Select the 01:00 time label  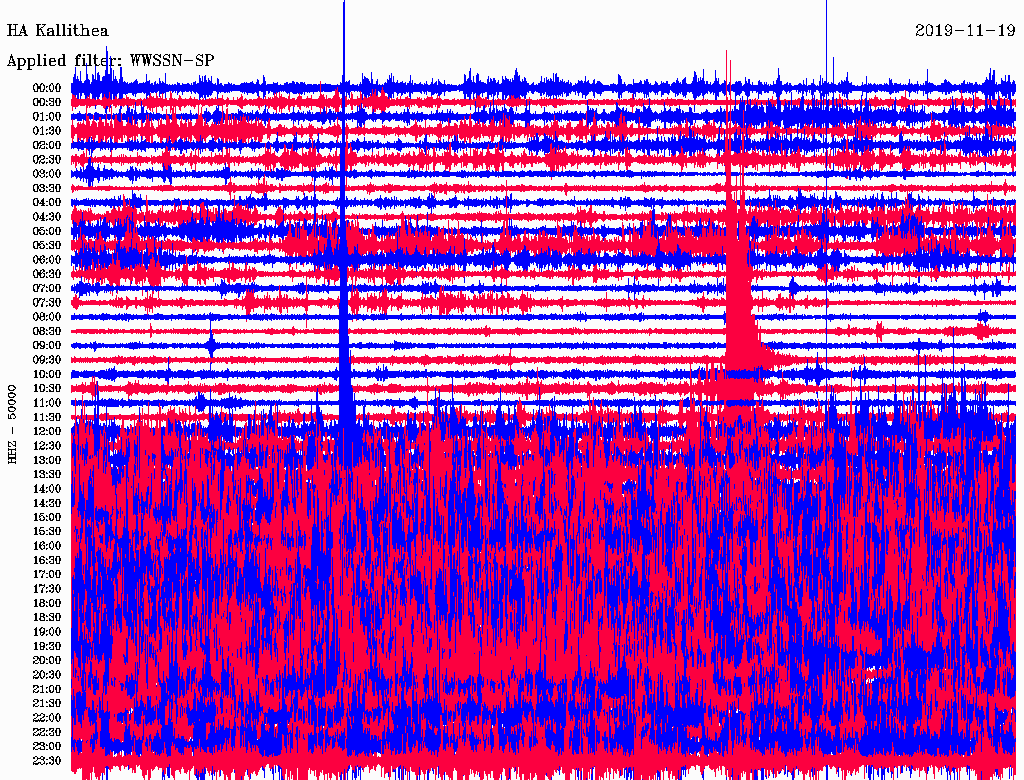tap(47, 117)
